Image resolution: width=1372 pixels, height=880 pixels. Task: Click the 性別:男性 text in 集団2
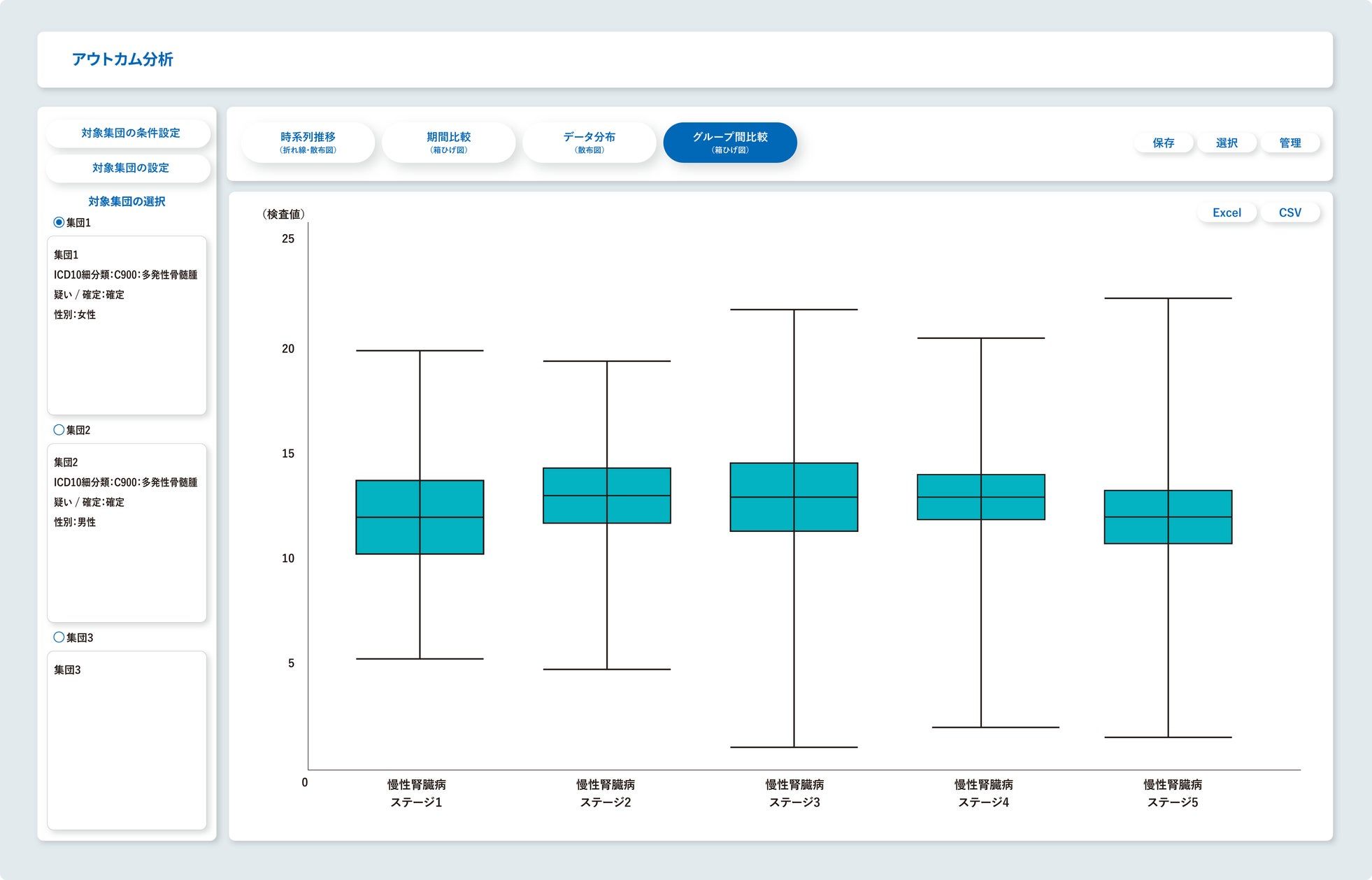point(75,522)
